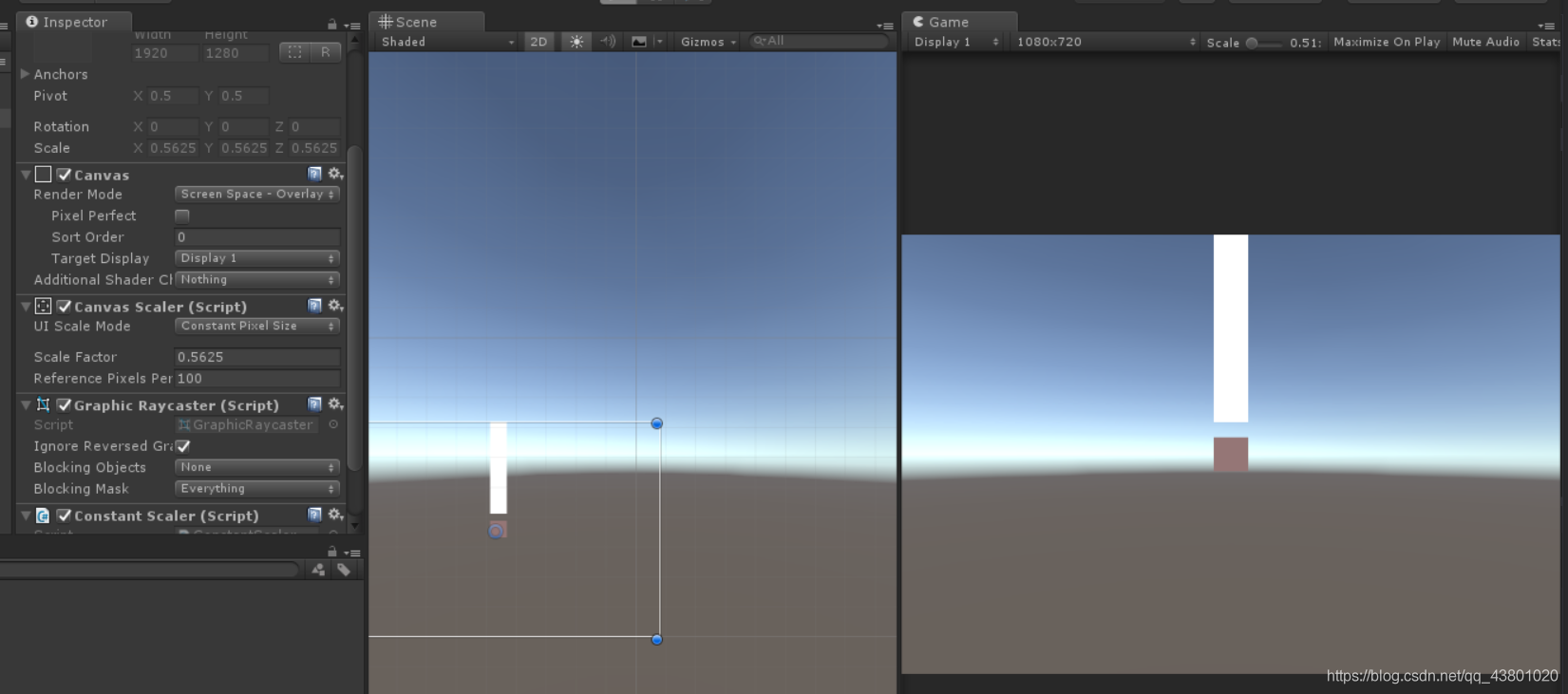Open the Target Display dropdown
Viewport: 1568px width, 694px height.
pyautogui.click(x=257, y=258)
